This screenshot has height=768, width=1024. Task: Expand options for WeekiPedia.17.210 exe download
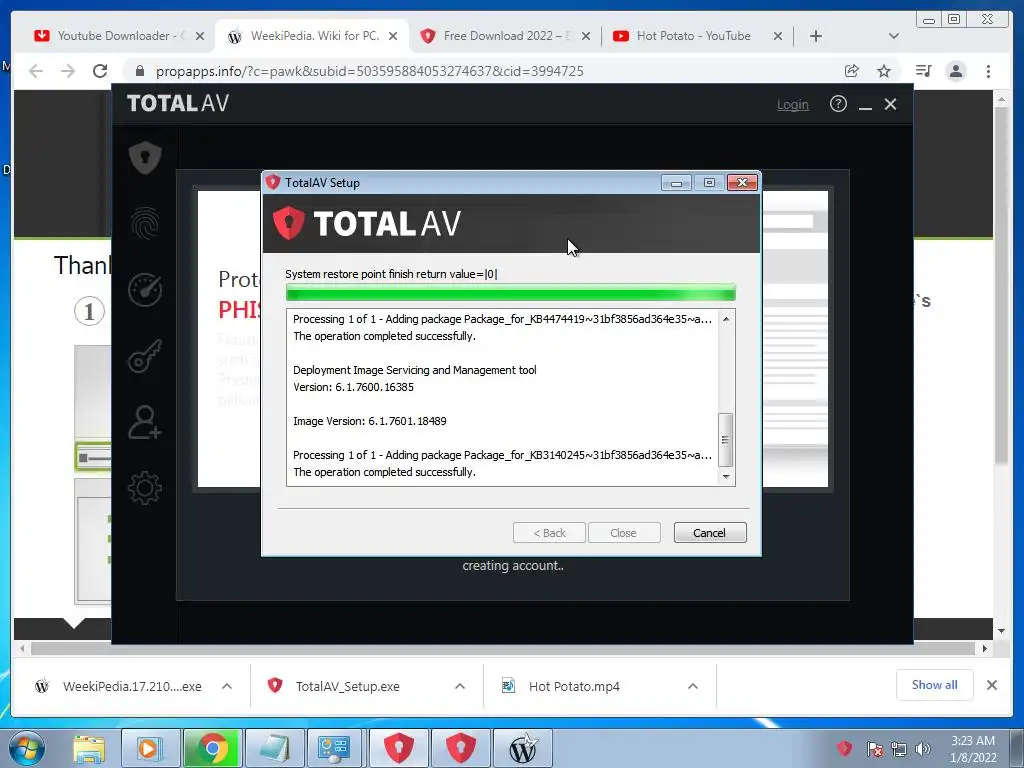227,686
